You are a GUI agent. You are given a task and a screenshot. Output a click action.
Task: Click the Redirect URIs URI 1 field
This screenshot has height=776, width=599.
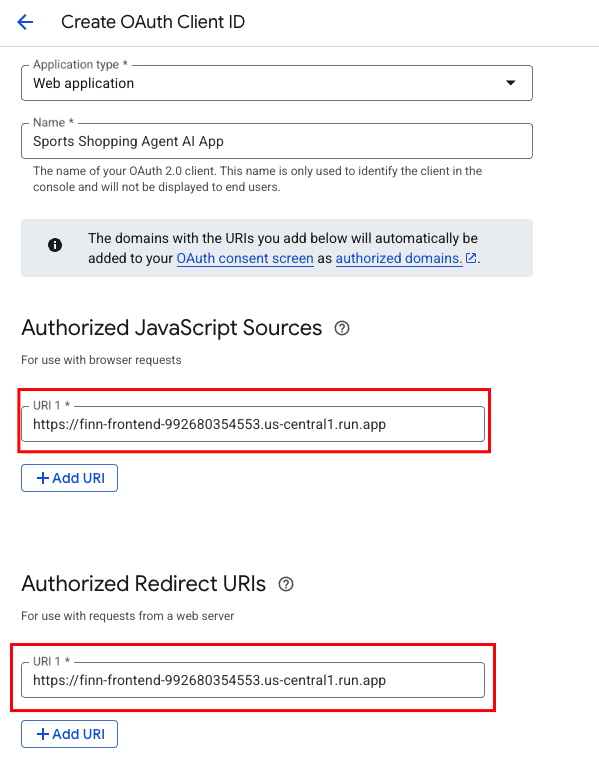click(253, 680)
